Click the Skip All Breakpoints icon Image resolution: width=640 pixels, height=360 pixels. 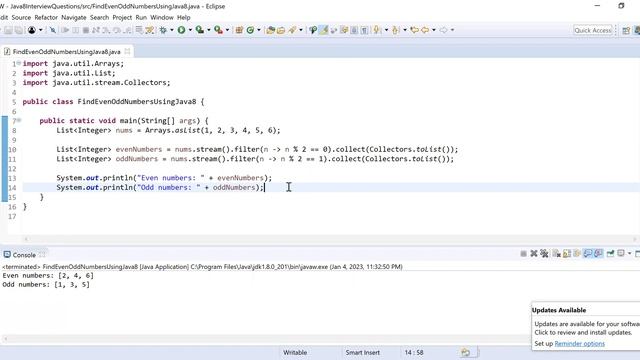[x=53, y=30]
